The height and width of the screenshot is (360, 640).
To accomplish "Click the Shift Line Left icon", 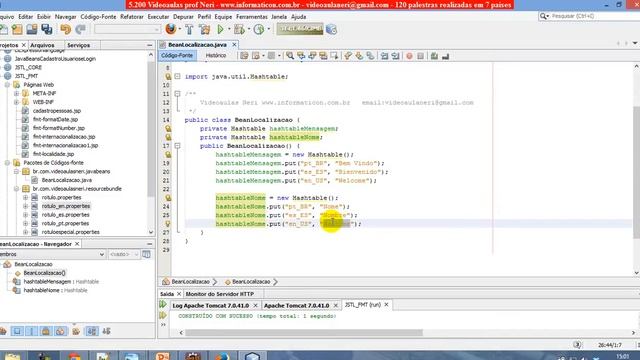I will click(x=384, y=56).
